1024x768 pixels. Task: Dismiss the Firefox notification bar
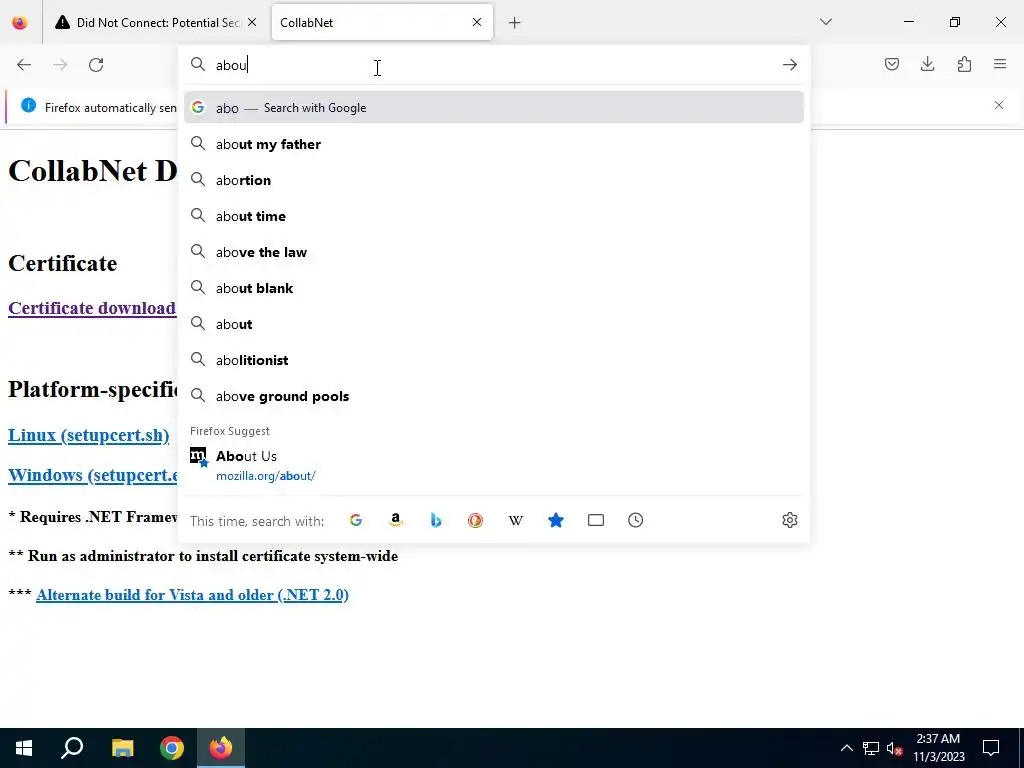[x=999, y=105]
